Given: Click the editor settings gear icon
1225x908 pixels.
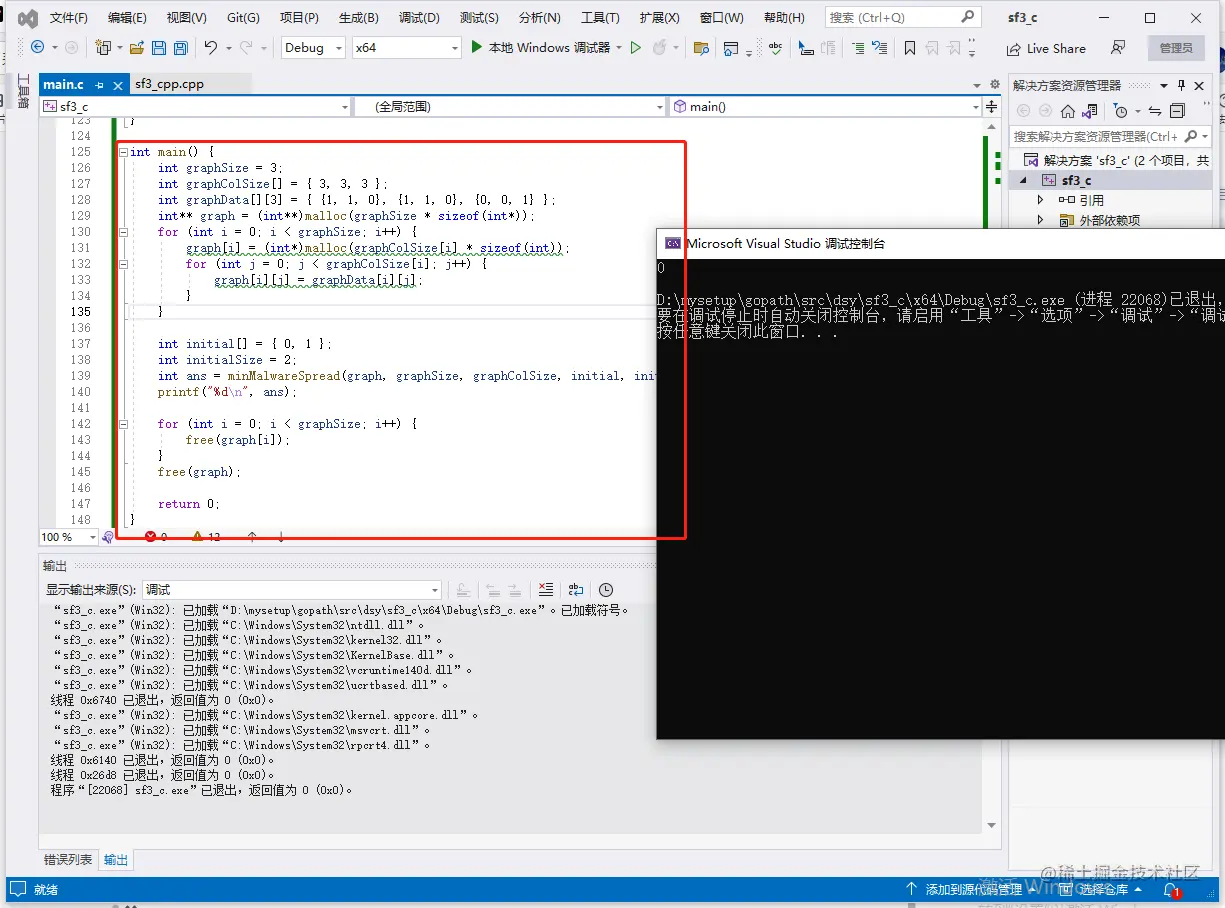Looking at the screenshot, I should [994, 84].
